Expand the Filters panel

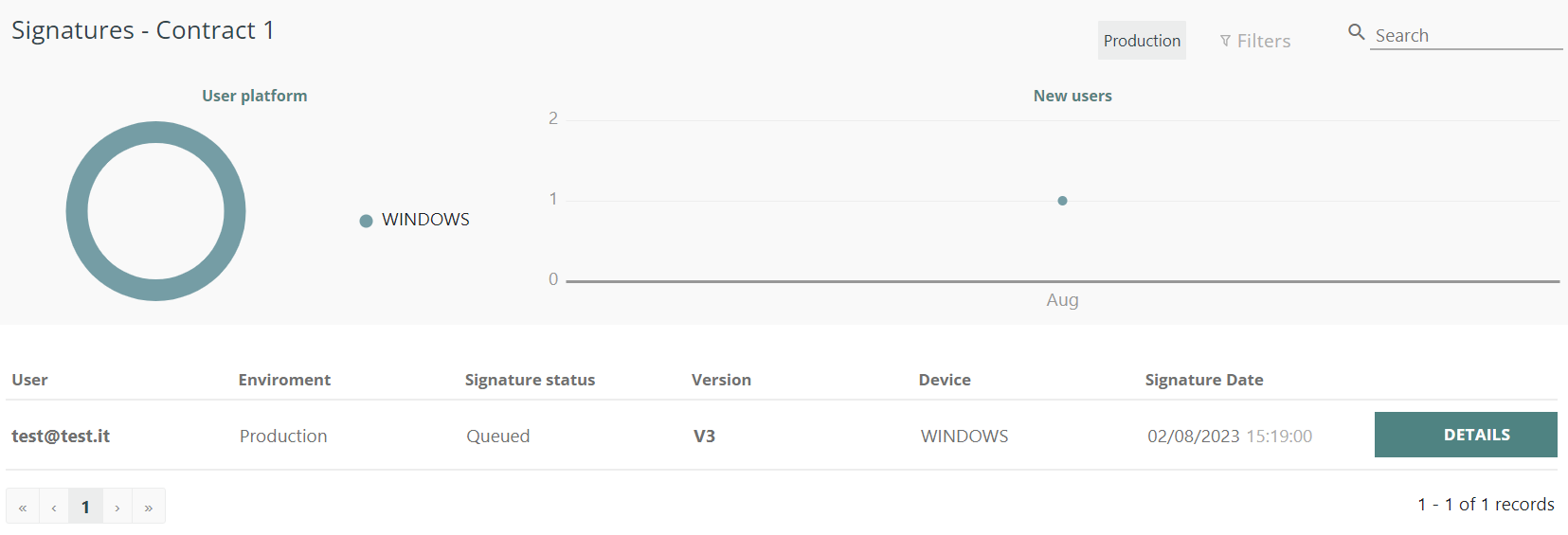pyautogui.click(x=1263, y=41)
